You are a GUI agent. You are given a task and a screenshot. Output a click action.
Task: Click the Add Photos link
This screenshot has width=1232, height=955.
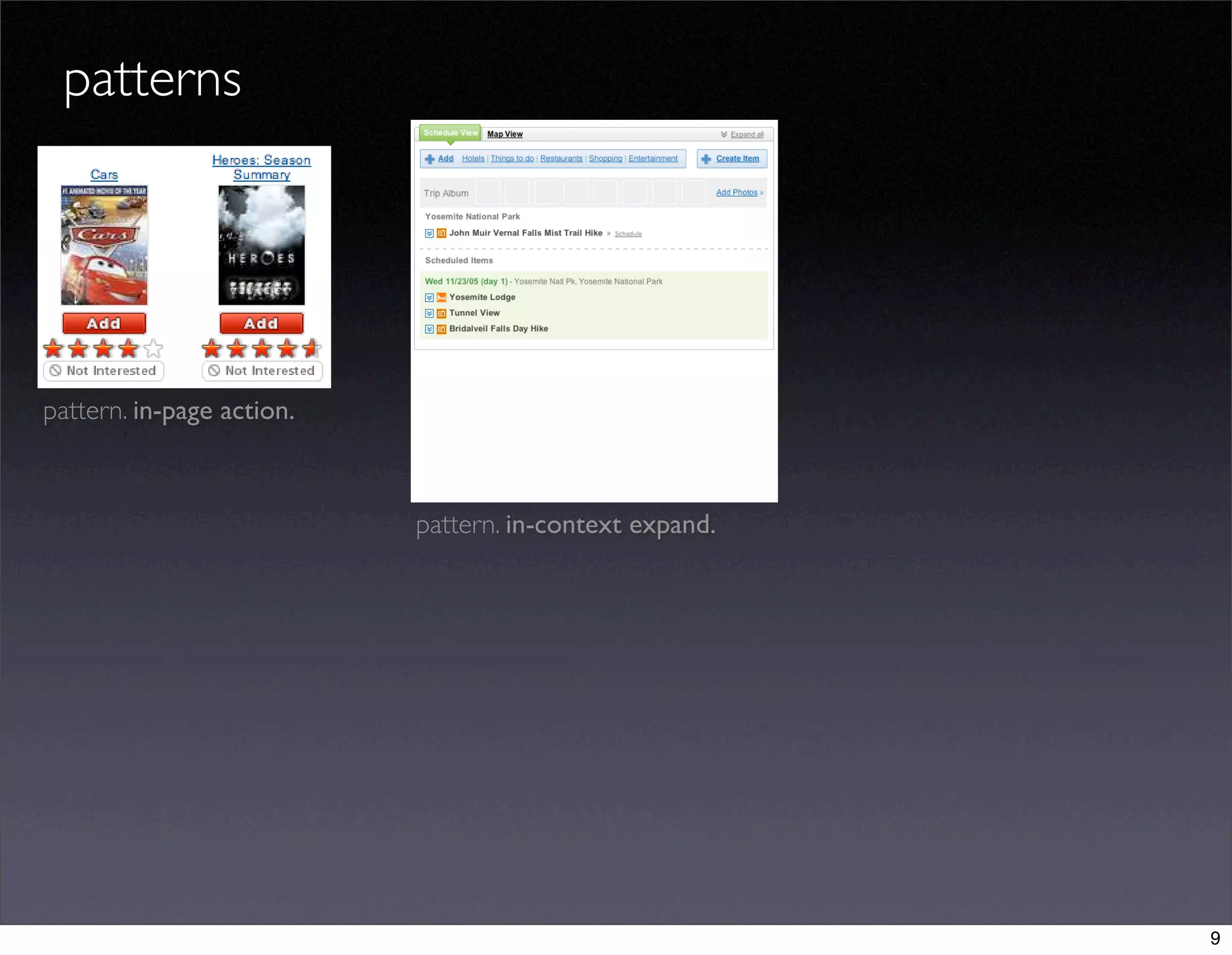[736, 193]
